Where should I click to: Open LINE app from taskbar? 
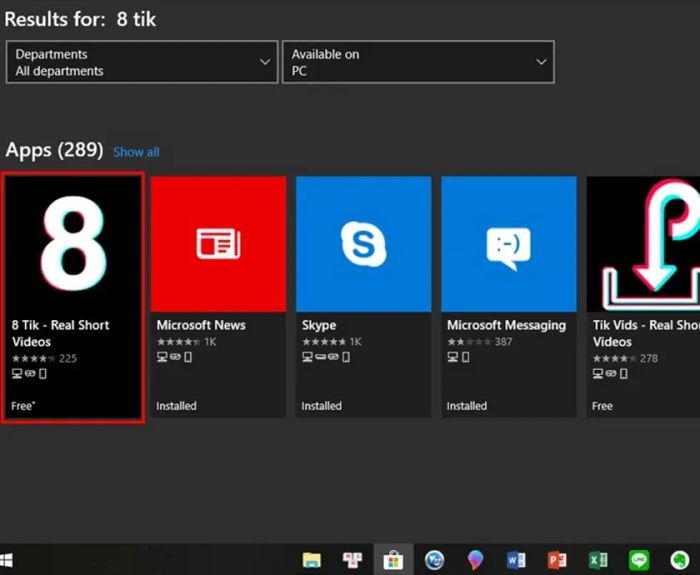[639, 560]
